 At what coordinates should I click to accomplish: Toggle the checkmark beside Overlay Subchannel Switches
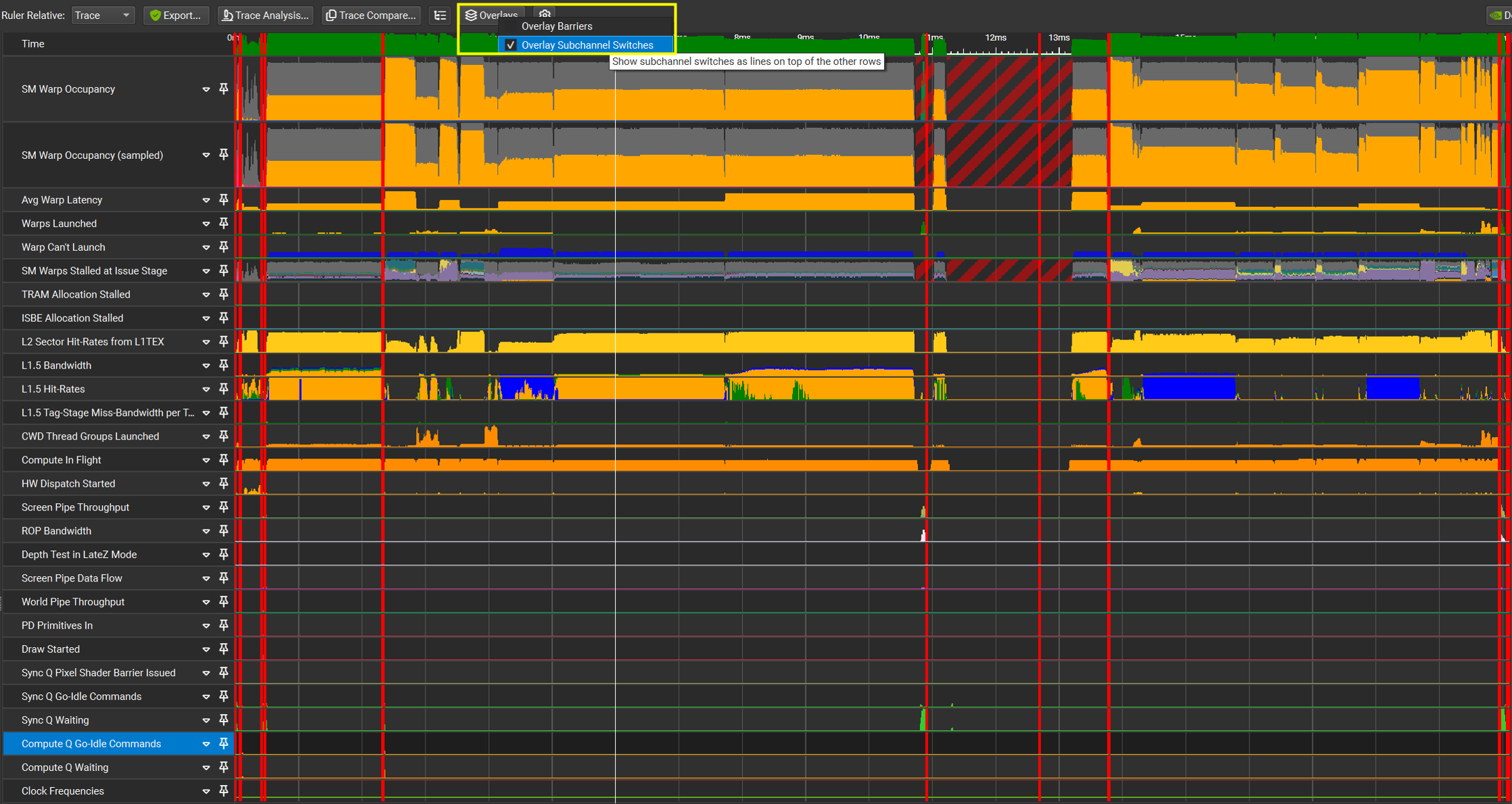(511, 45)
